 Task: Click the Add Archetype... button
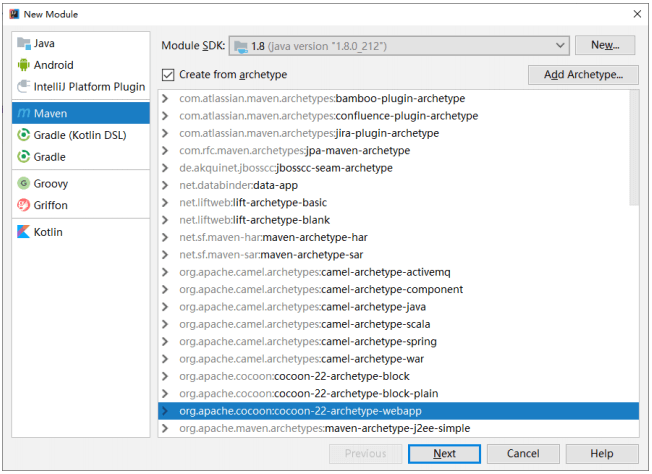click(x=583, y=75)
